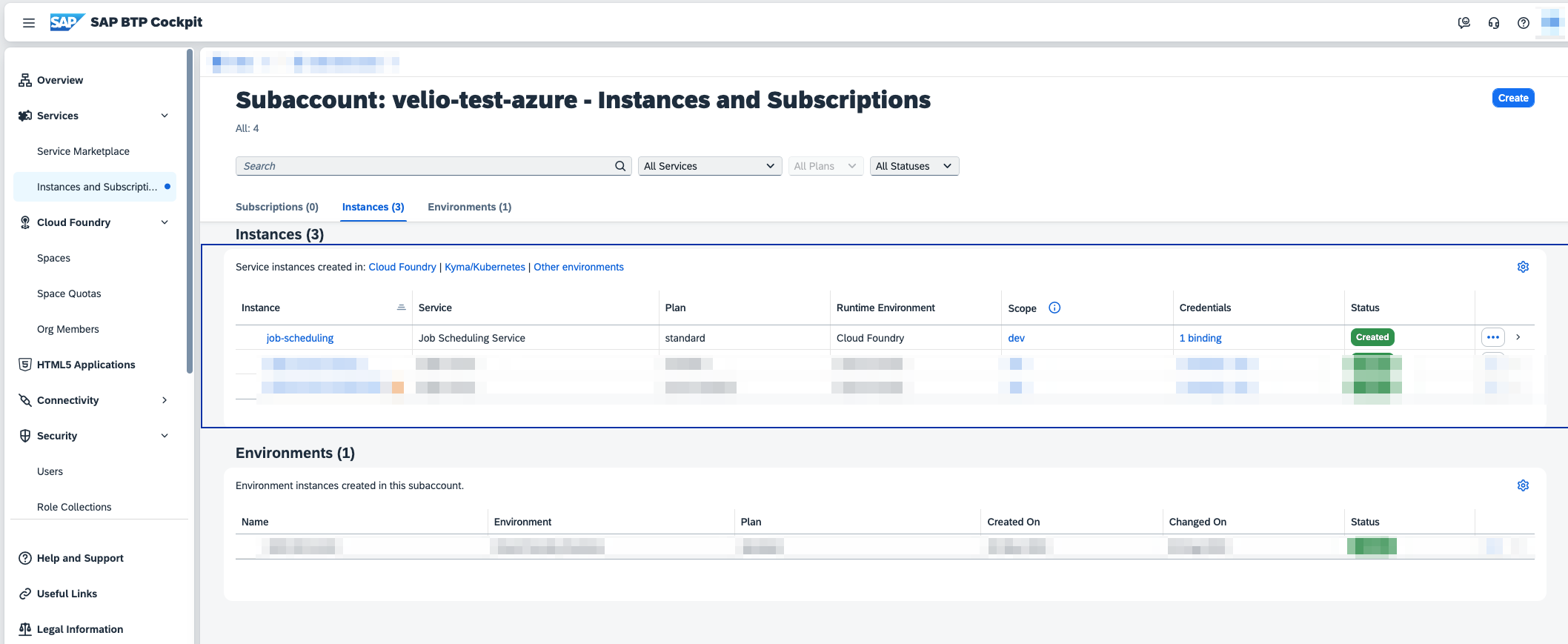
Task: Click the 1 binding credentials link
Action: coord(1200,338)
